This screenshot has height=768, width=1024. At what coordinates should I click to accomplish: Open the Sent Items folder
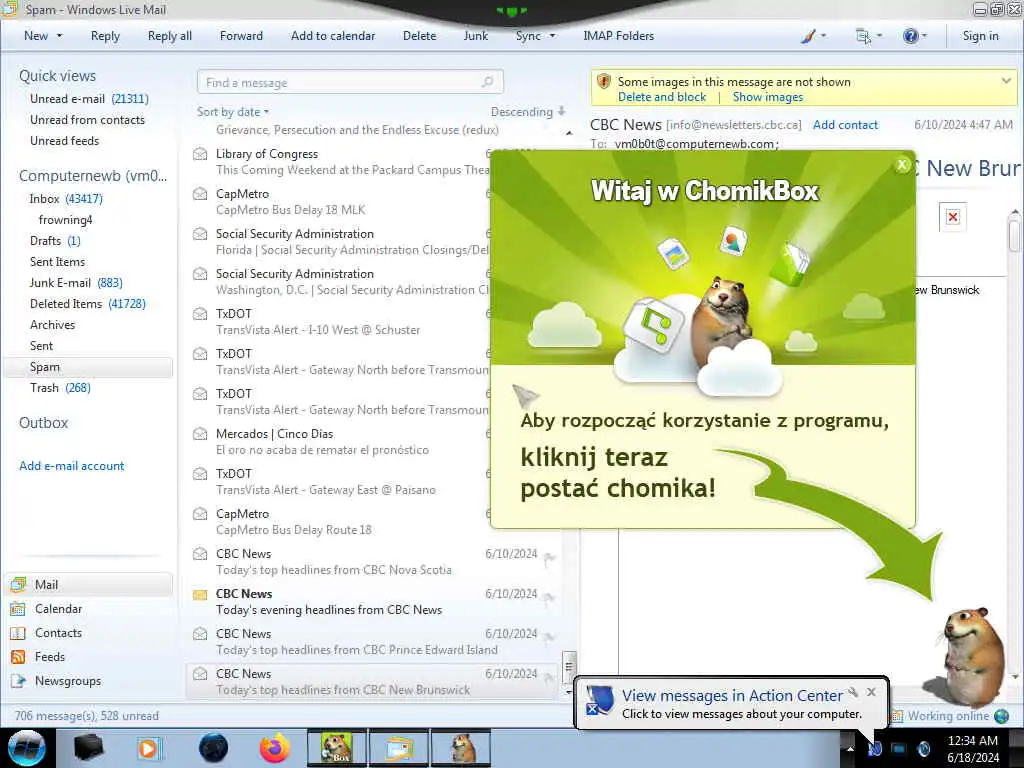coord(57,261)
